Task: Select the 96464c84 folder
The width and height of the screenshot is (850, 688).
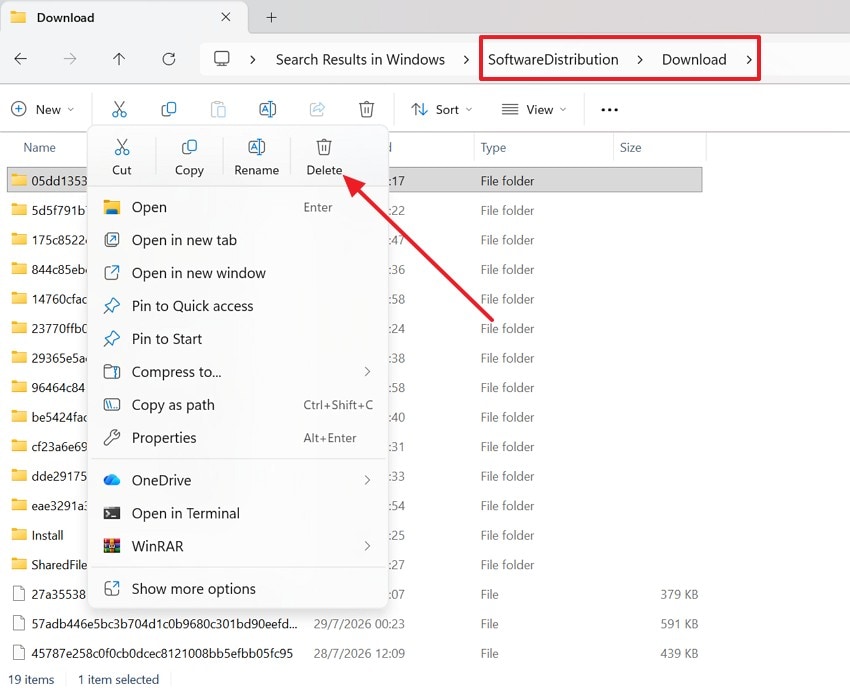Action: [x=49, y=388]
